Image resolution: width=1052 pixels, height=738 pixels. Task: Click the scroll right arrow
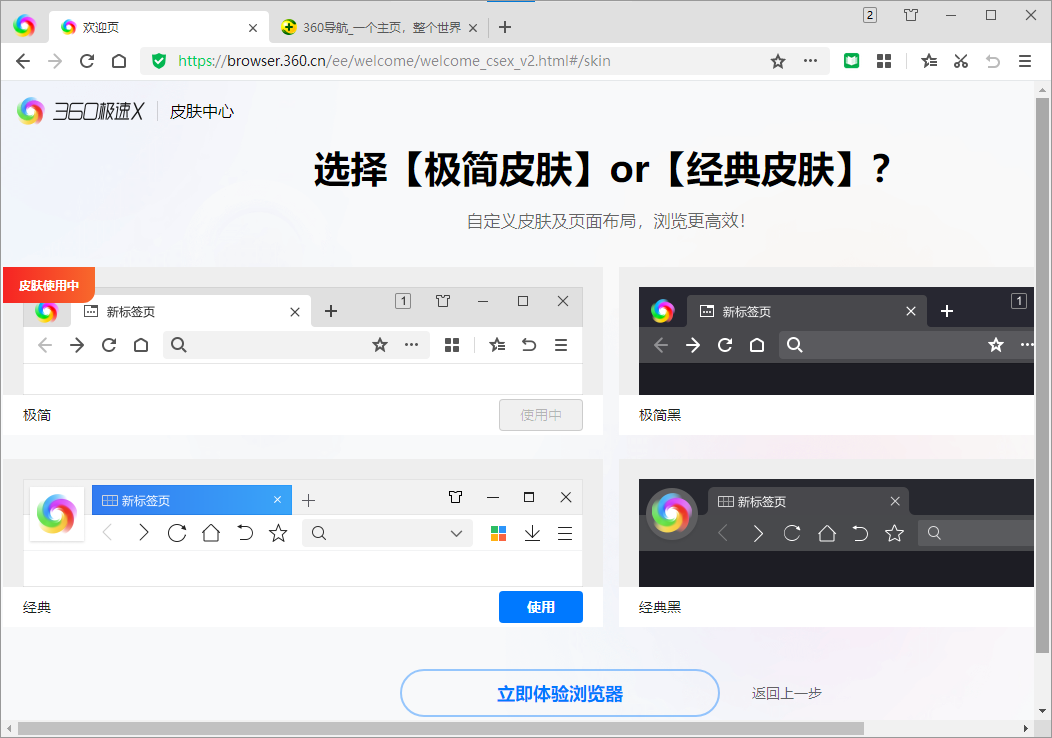click(1026, 729)
